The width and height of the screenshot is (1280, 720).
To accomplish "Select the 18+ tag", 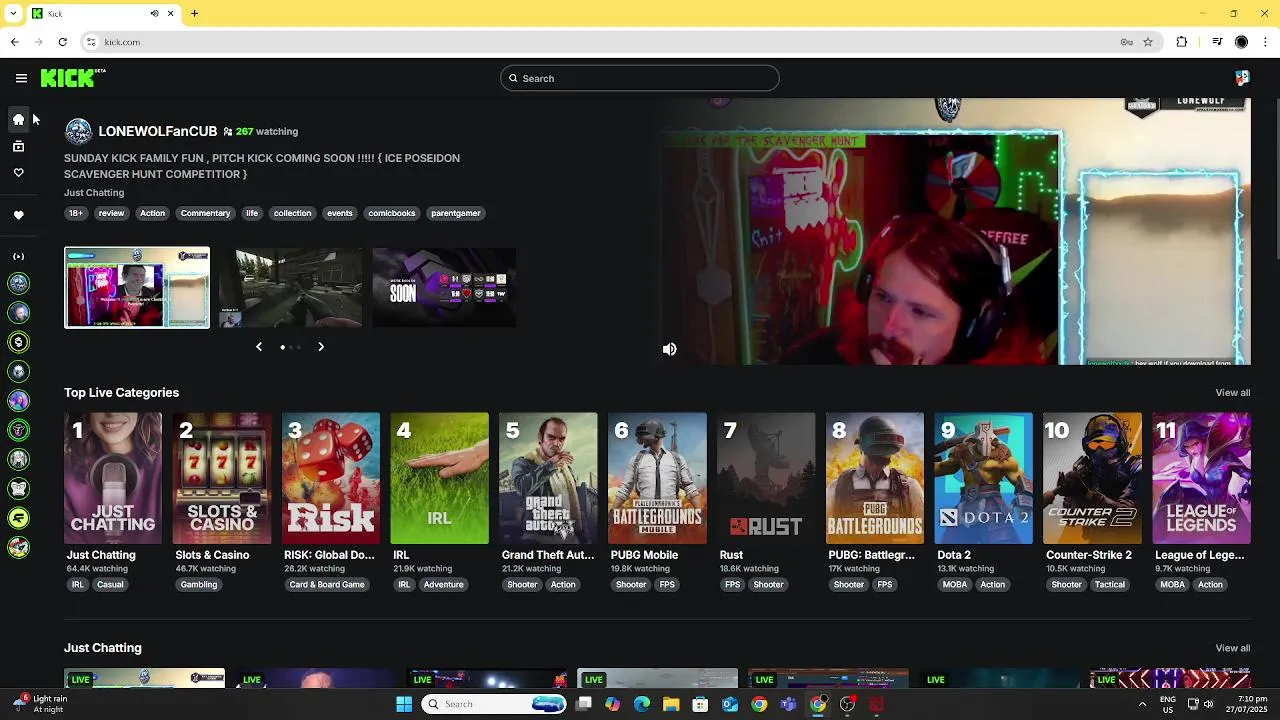I will 76,213.
